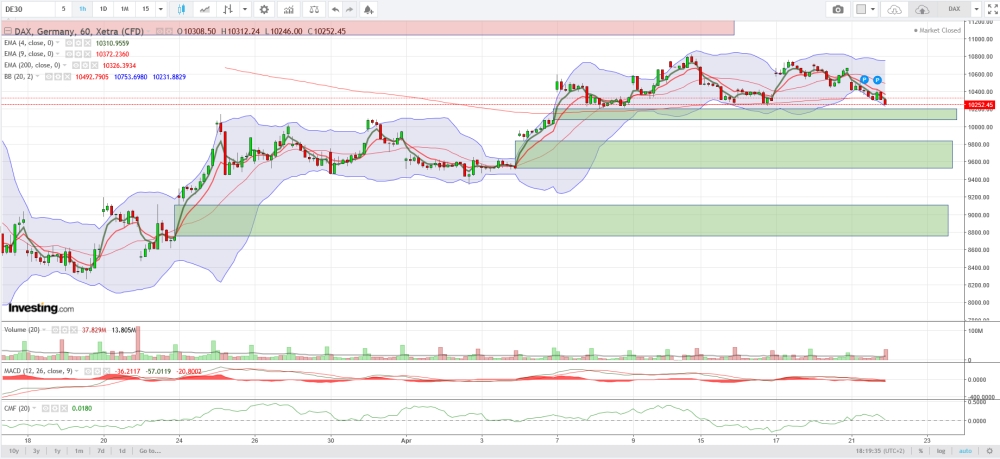Image resolution: width=1000 pixels, height=459 pixels.
Task: Toggle fullscreen mode icon
Action: 992,9
